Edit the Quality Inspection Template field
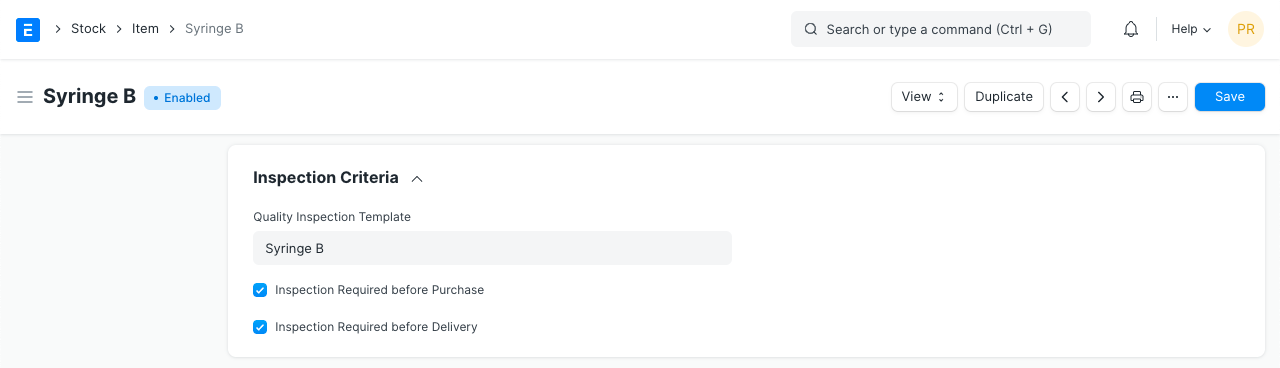This screenshot has height=368, width=1280. (x=492, y=248)
